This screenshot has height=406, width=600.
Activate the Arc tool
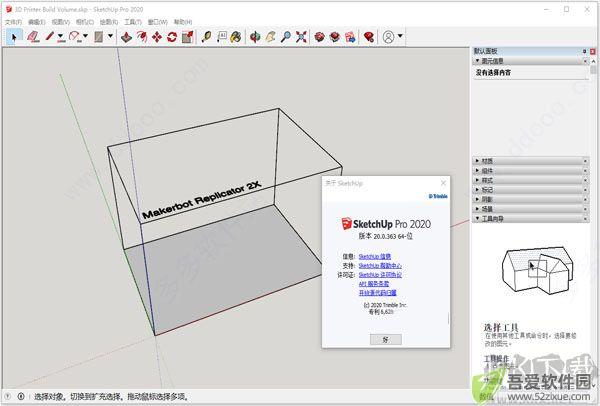(x=74, y=37)
